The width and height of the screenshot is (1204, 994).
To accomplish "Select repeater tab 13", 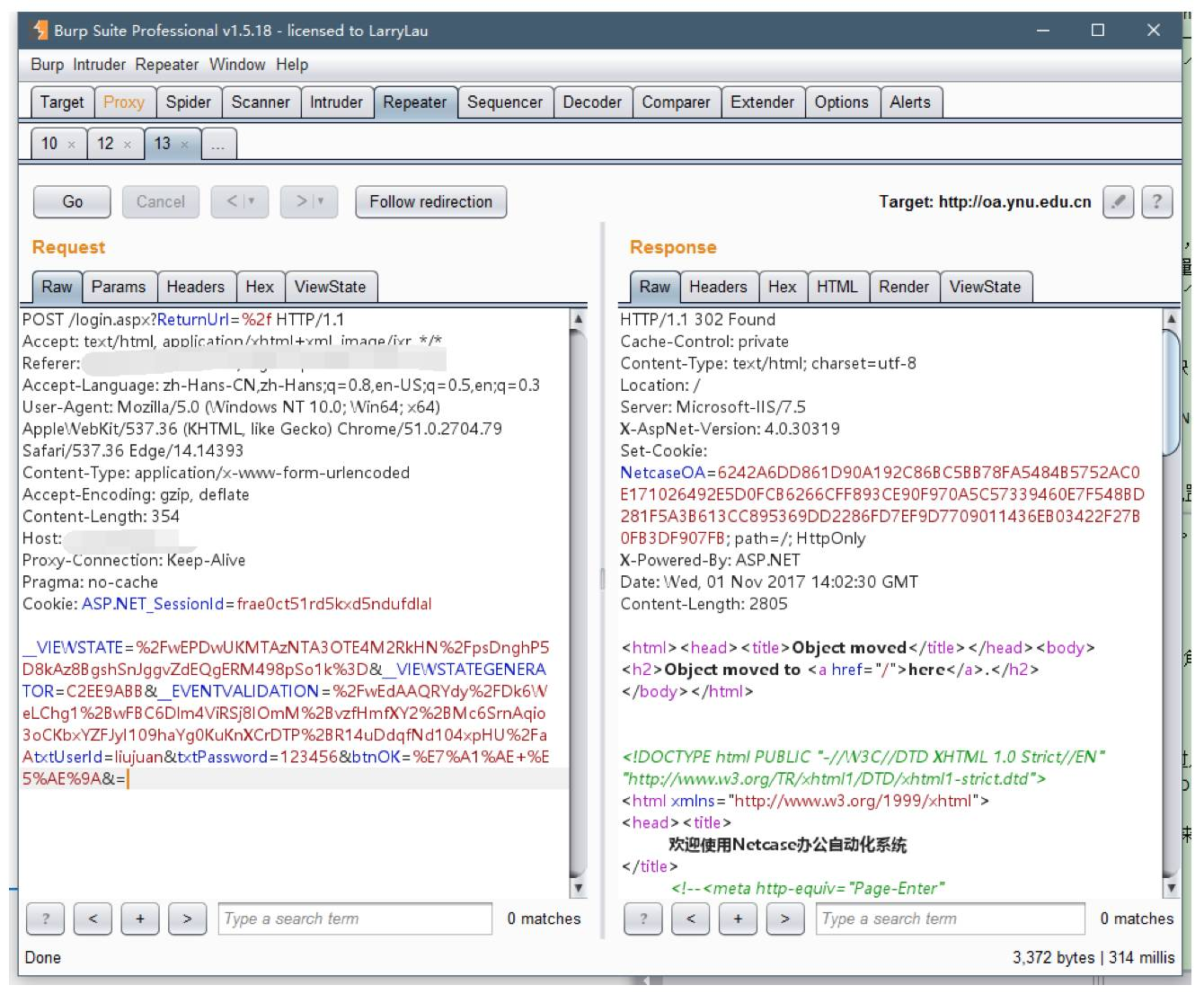I will coord(163,144).
